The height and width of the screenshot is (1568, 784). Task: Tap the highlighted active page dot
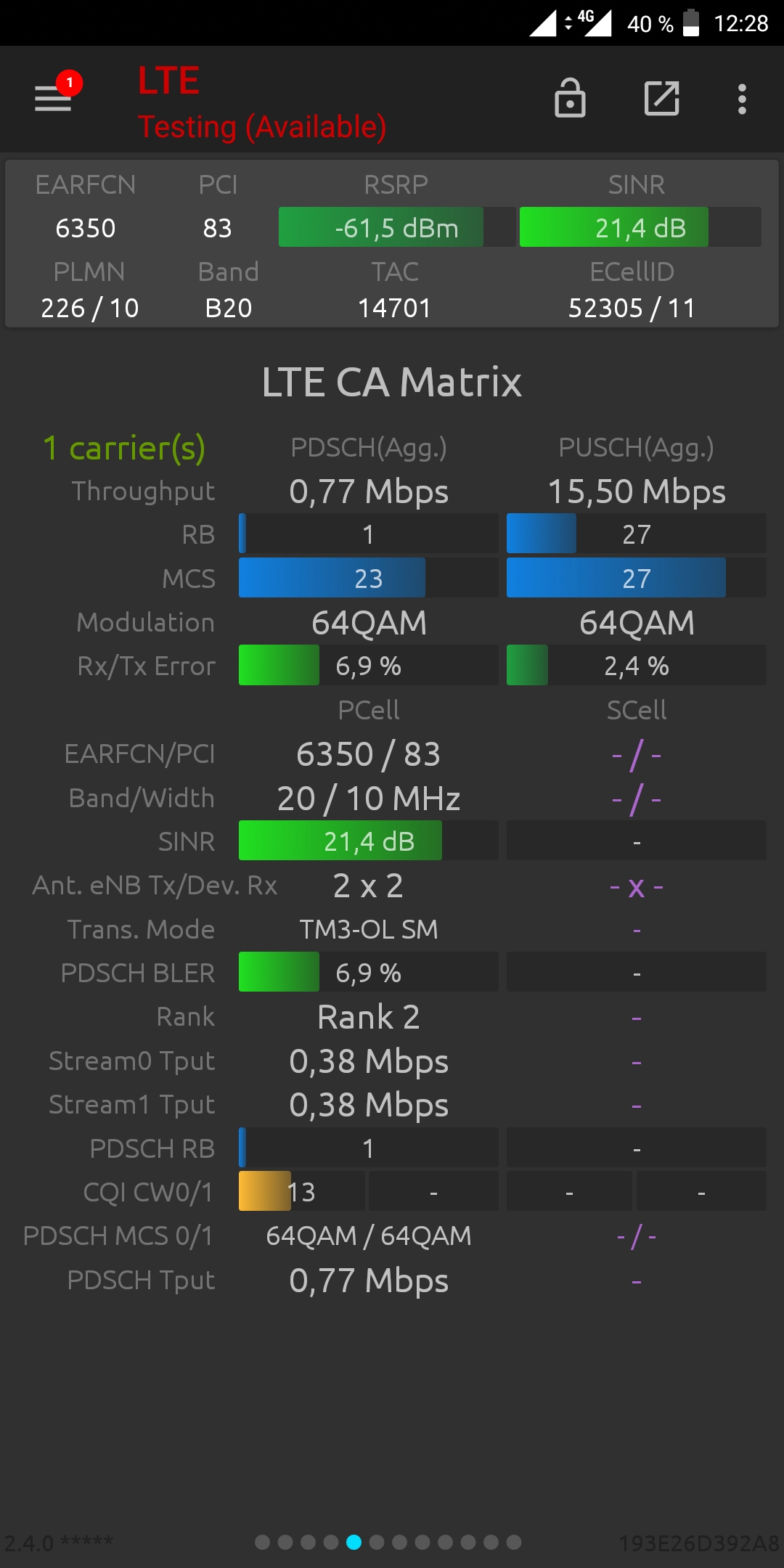354,1542
